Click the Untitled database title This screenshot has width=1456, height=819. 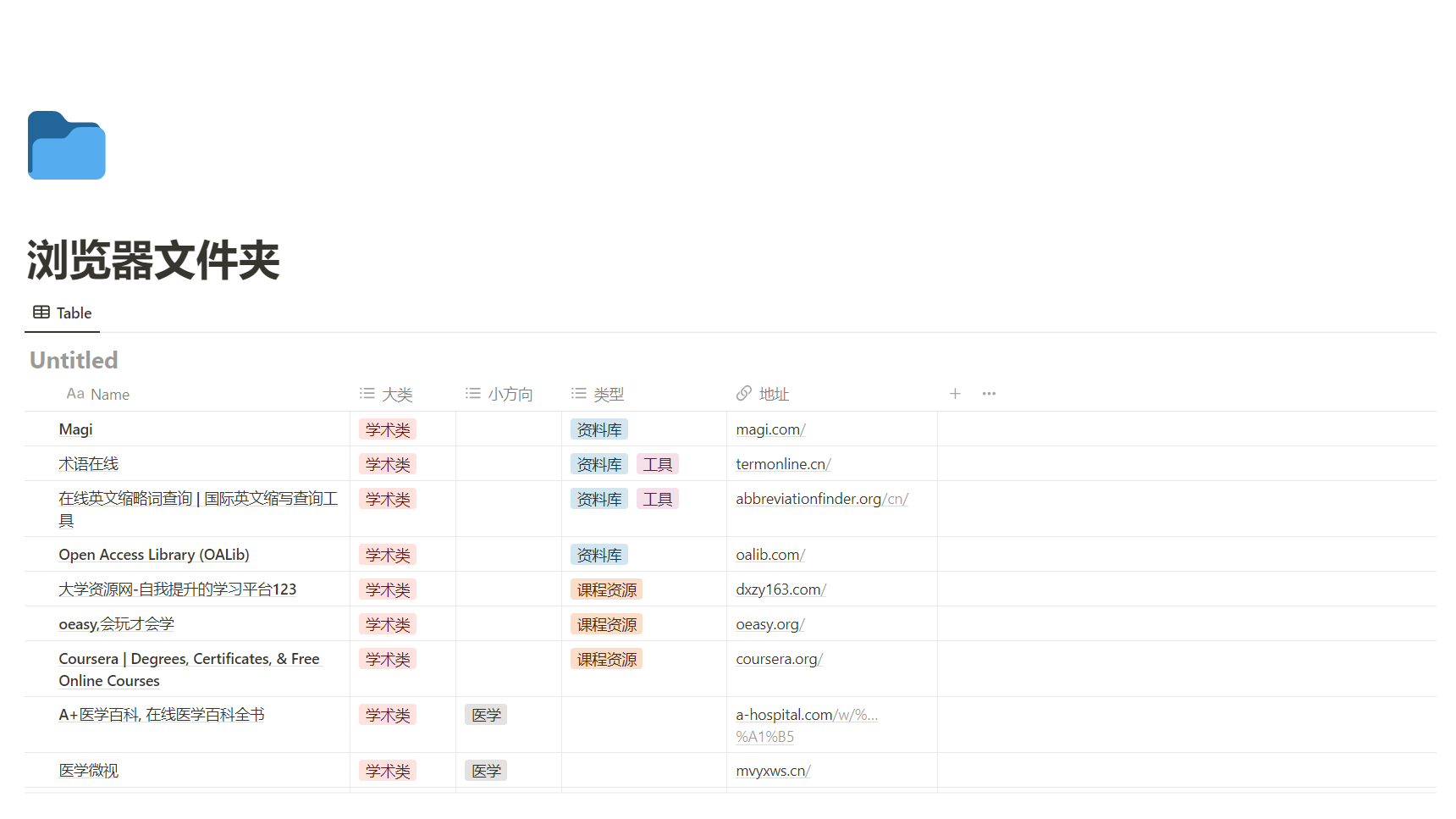(74, 360)
